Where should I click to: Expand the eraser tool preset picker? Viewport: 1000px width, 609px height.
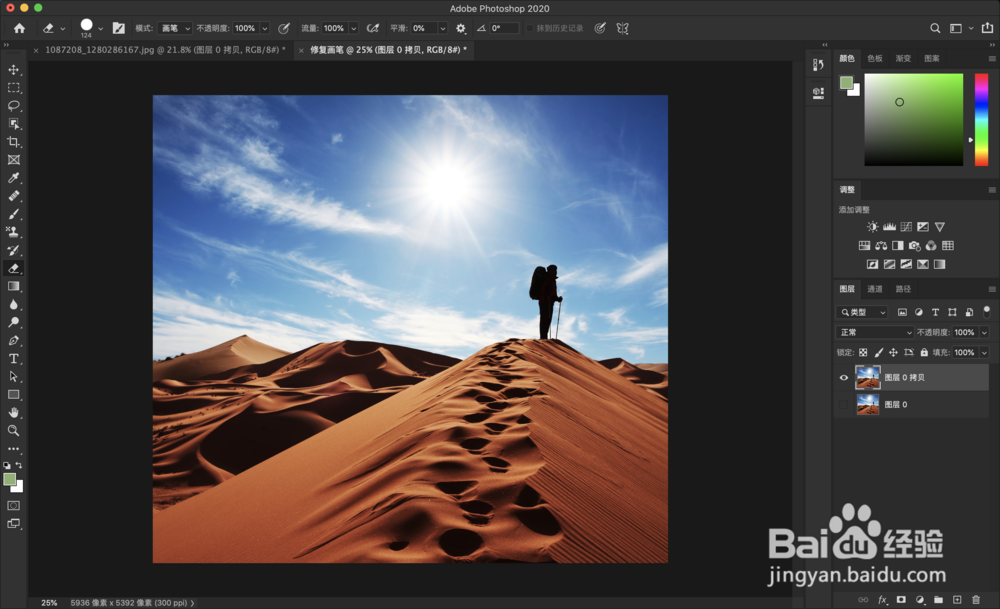coord(62,29)
